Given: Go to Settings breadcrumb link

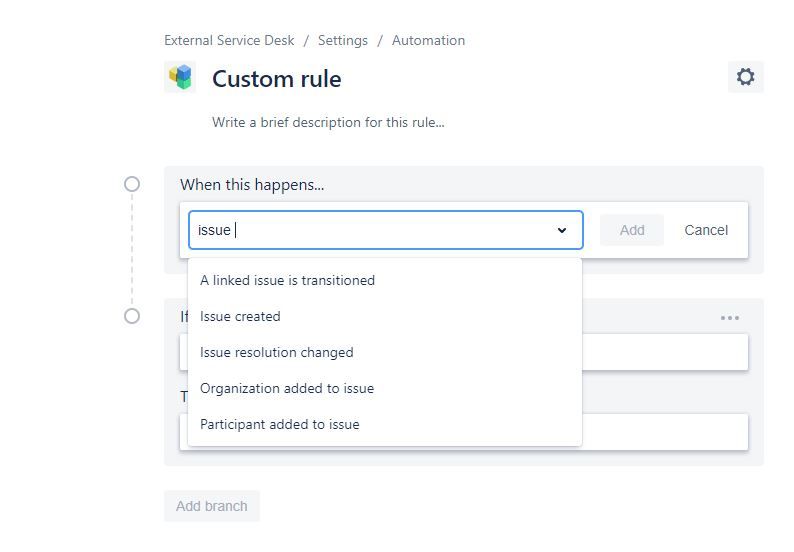Looking at the screenshot, I should coord(342,41).
